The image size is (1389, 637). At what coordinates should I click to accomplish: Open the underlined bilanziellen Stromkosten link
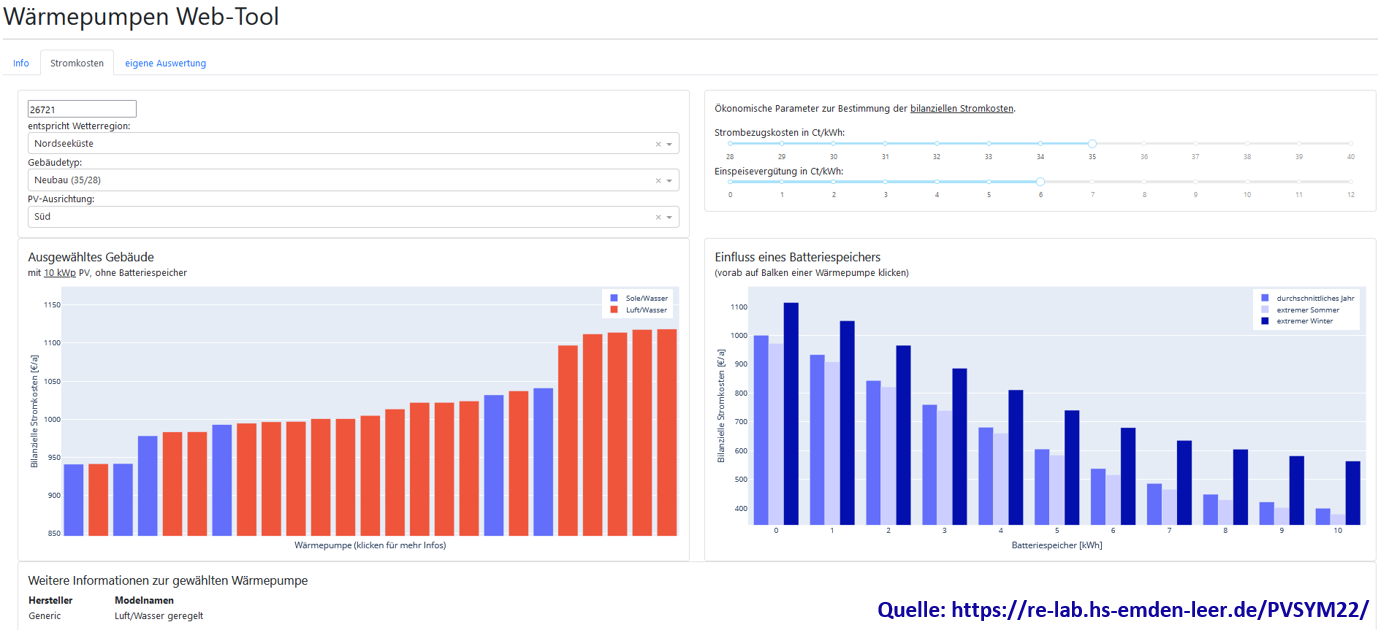tap(961, 109)
